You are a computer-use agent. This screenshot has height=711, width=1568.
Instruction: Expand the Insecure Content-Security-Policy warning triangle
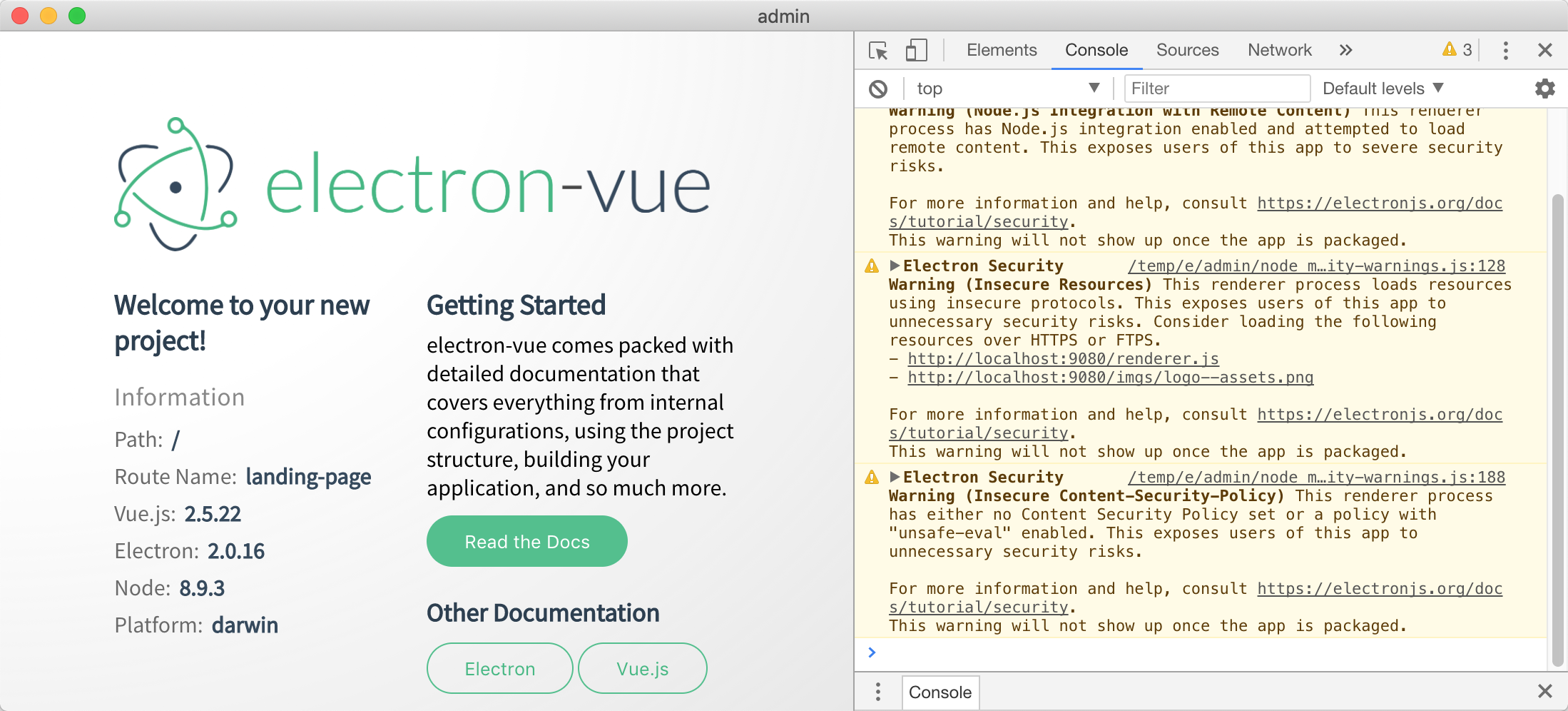click(895, 477)
